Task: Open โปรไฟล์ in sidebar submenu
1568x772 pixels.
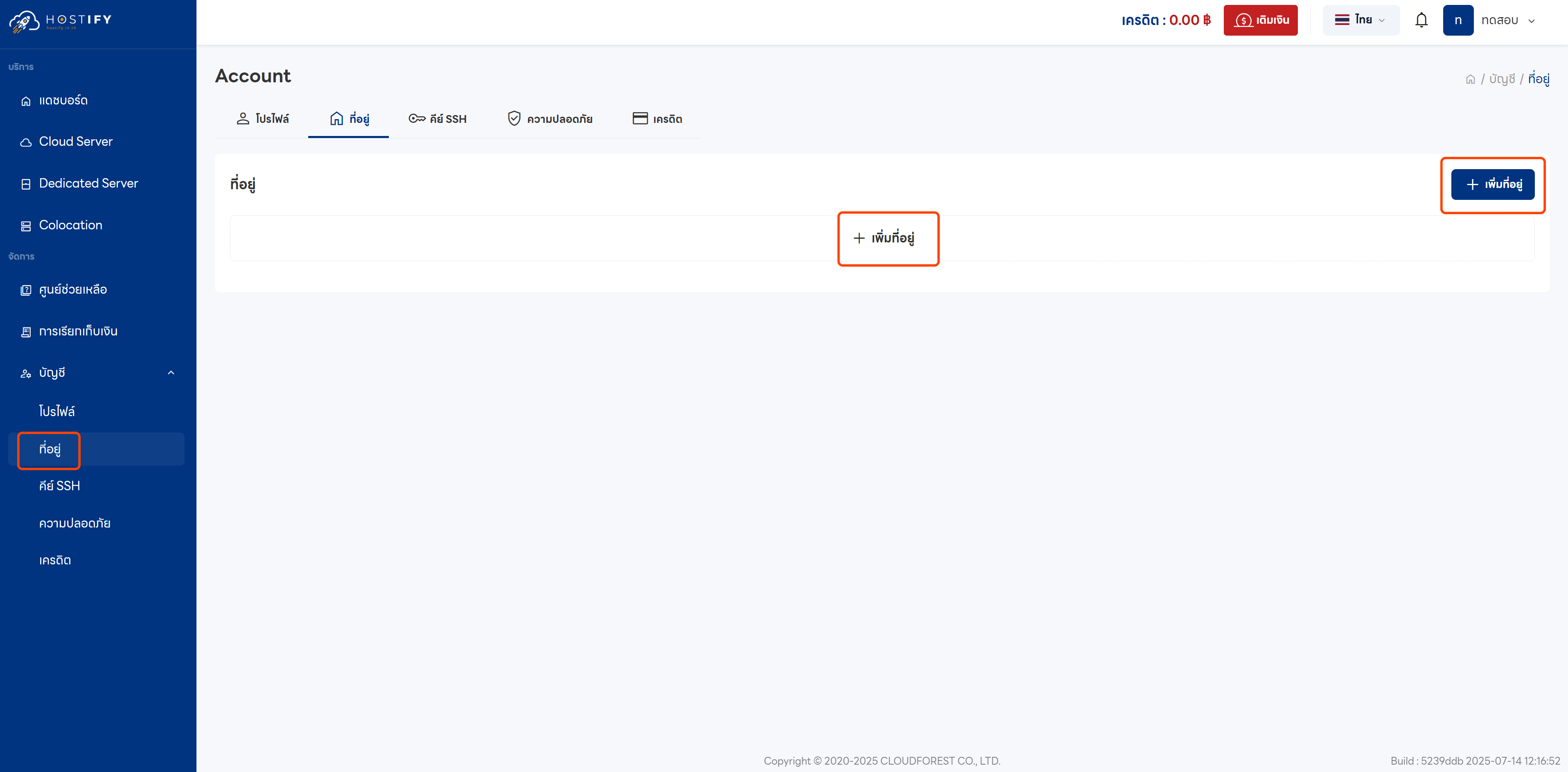Action: (56, 411)
